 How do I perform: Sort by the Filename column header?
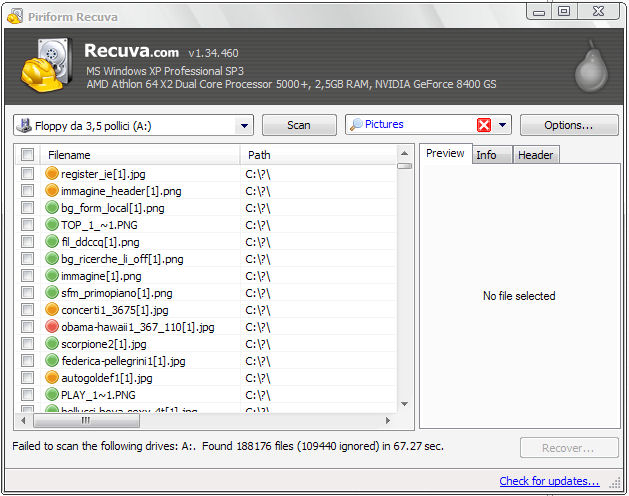(140, 155)
